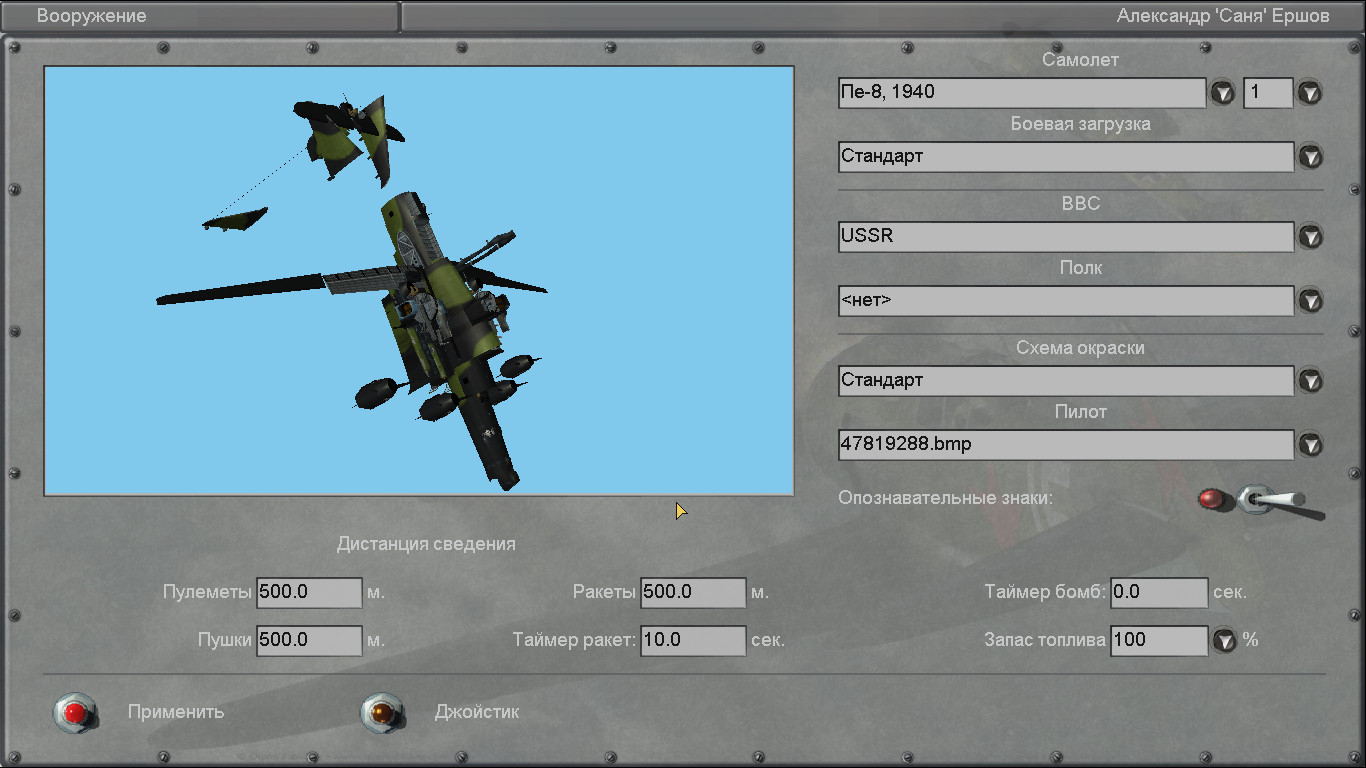This screenshot has width=1366, height=768.
Task: Click the Пе-8, 1940 aircraft field
Action: [x=1022, y=93]
